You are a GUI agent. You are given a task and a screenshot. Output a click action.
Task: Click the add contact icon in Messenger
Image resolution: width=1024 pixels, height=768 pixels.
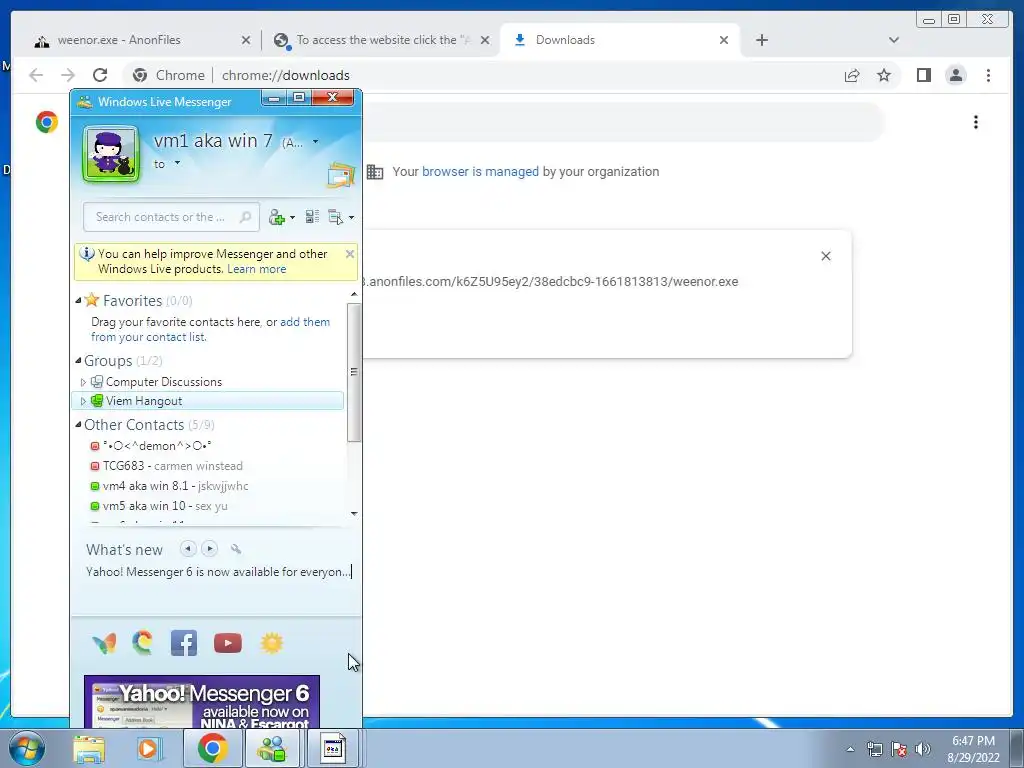tap(277, 217)
